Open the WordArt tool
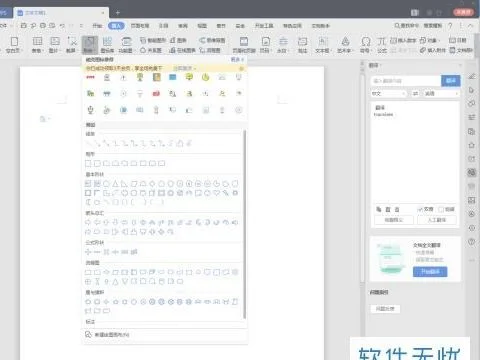This screenshot has width=480, height=360. pos(345,45)
